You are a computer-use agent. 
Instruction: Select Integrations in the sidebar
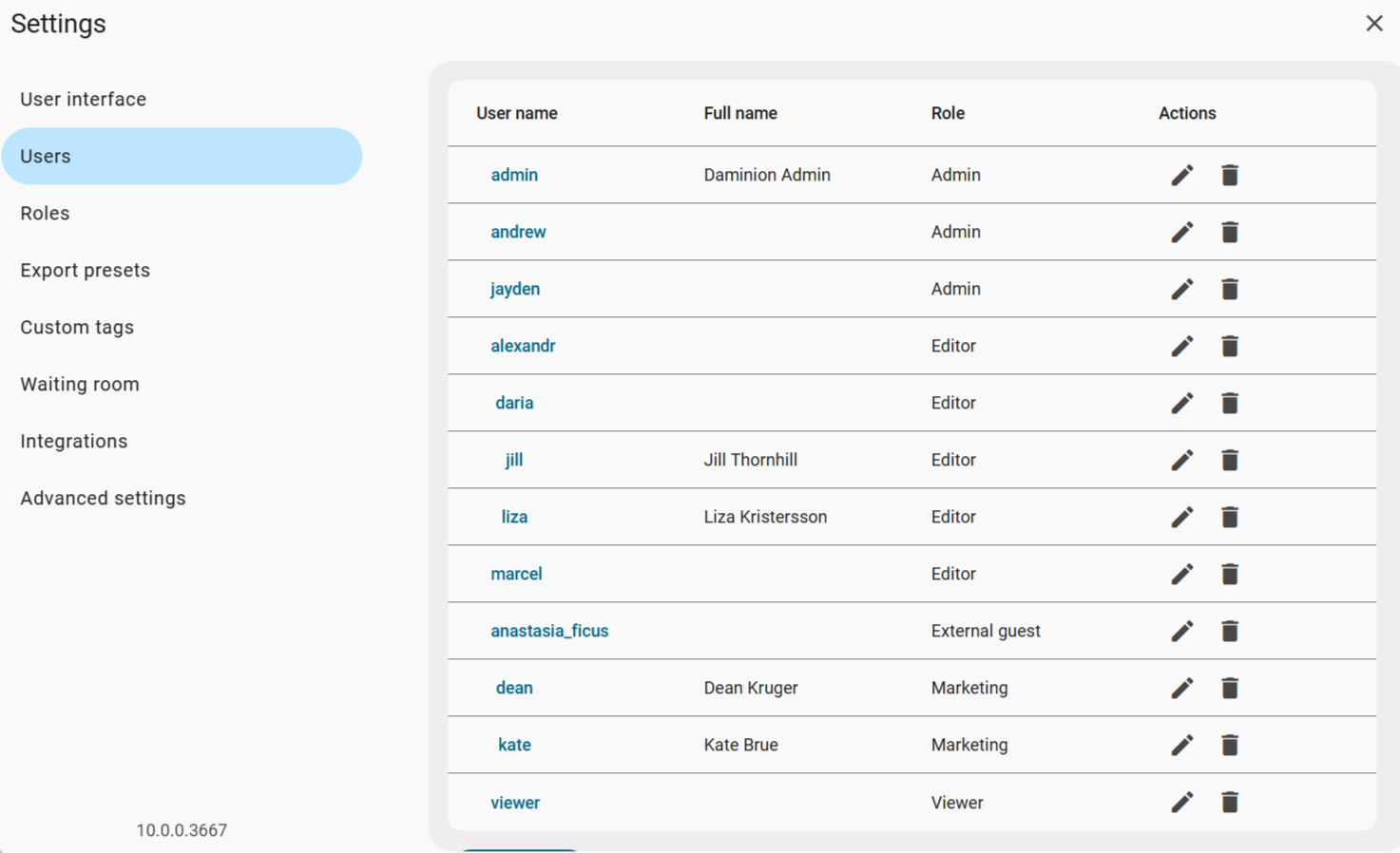(x=74, y=441)
